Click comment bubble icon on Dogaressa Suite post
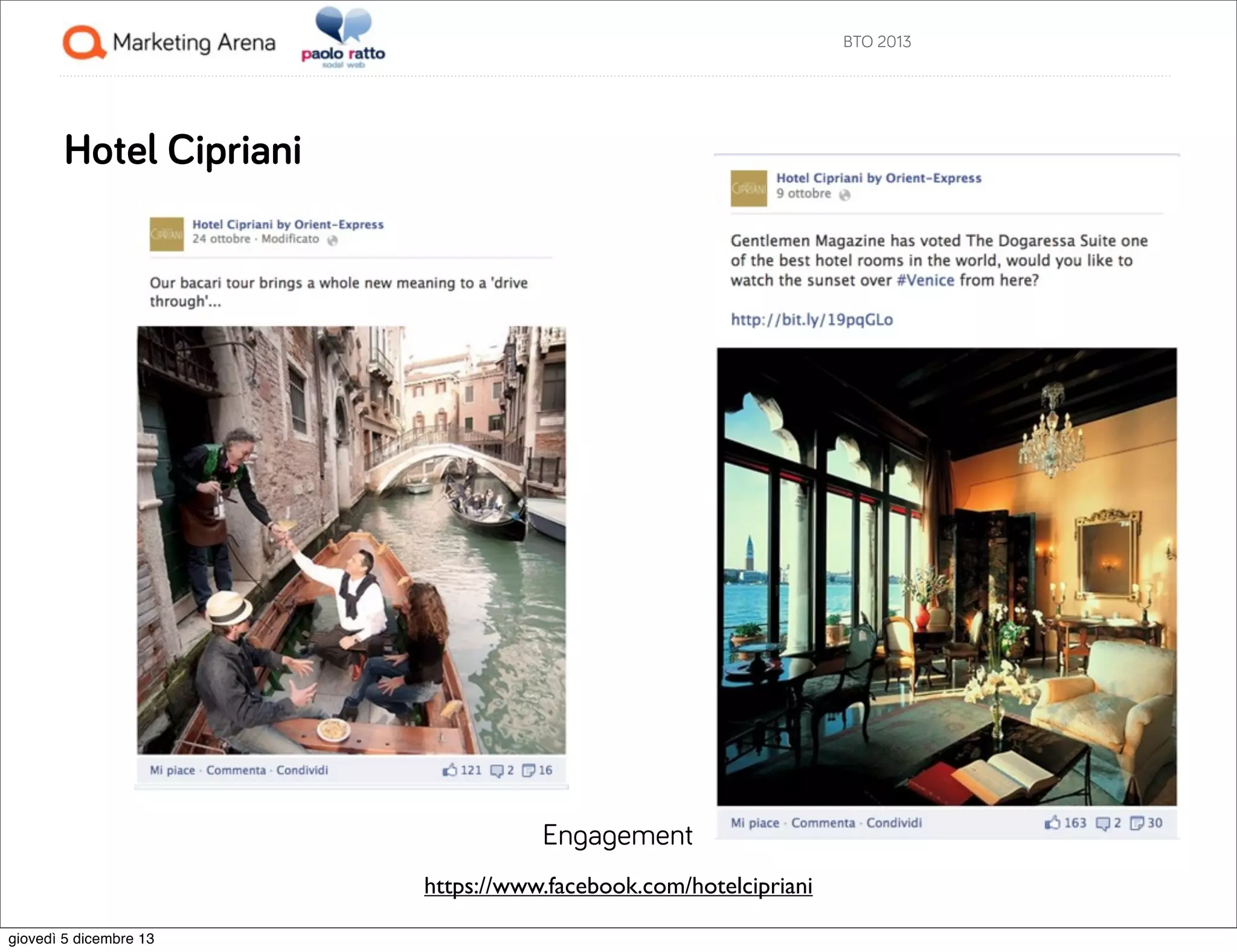This screenshot has height=952, width=1237. pos(1103,823)
